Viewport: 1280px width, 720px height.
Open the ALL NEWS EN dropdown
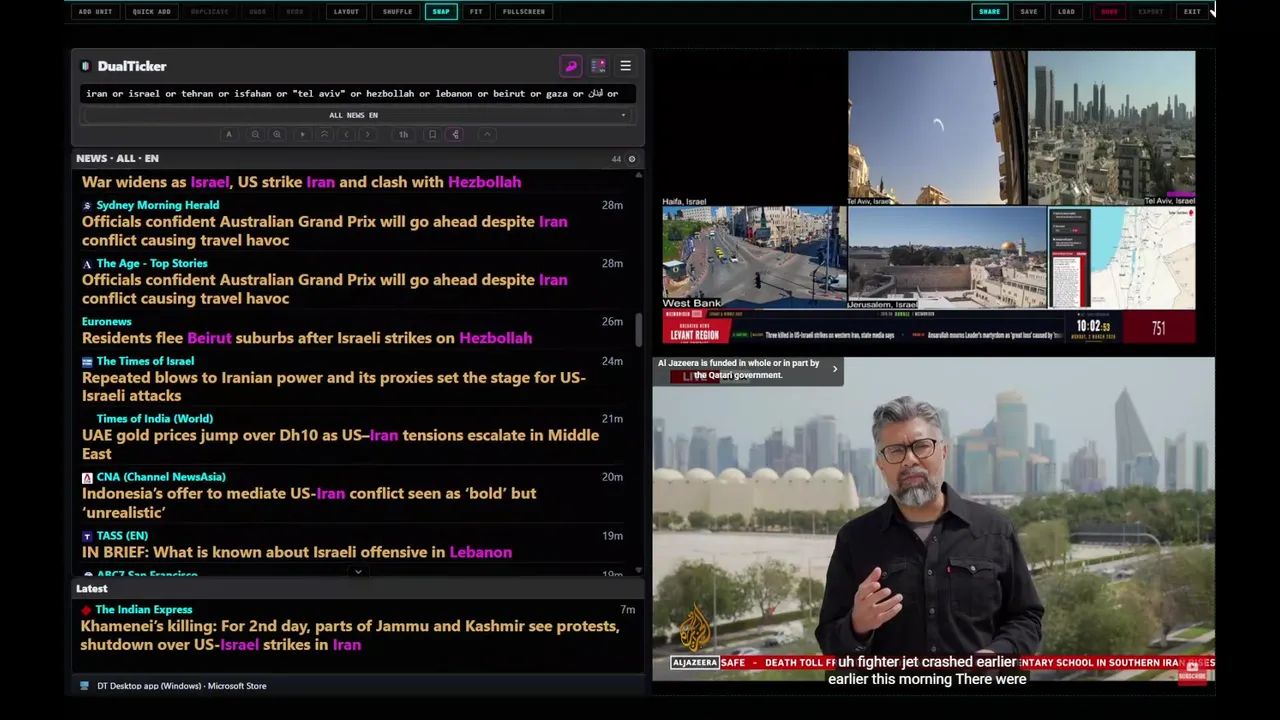(x=354, y=115)
